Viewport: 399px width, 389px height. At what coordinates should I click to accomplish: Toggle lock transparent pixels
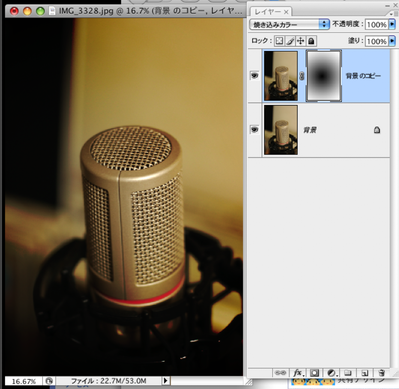click(x=279, y=41)
